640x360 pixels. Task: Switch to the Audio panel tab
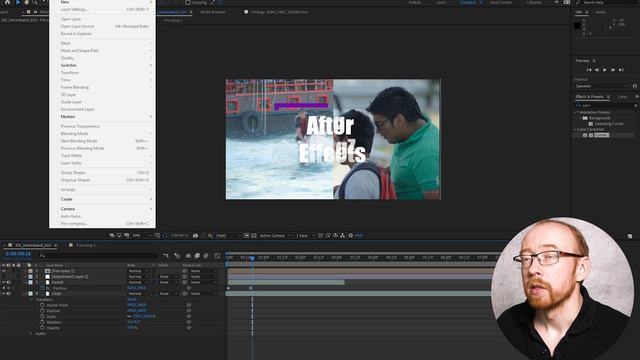coord(600,12)
